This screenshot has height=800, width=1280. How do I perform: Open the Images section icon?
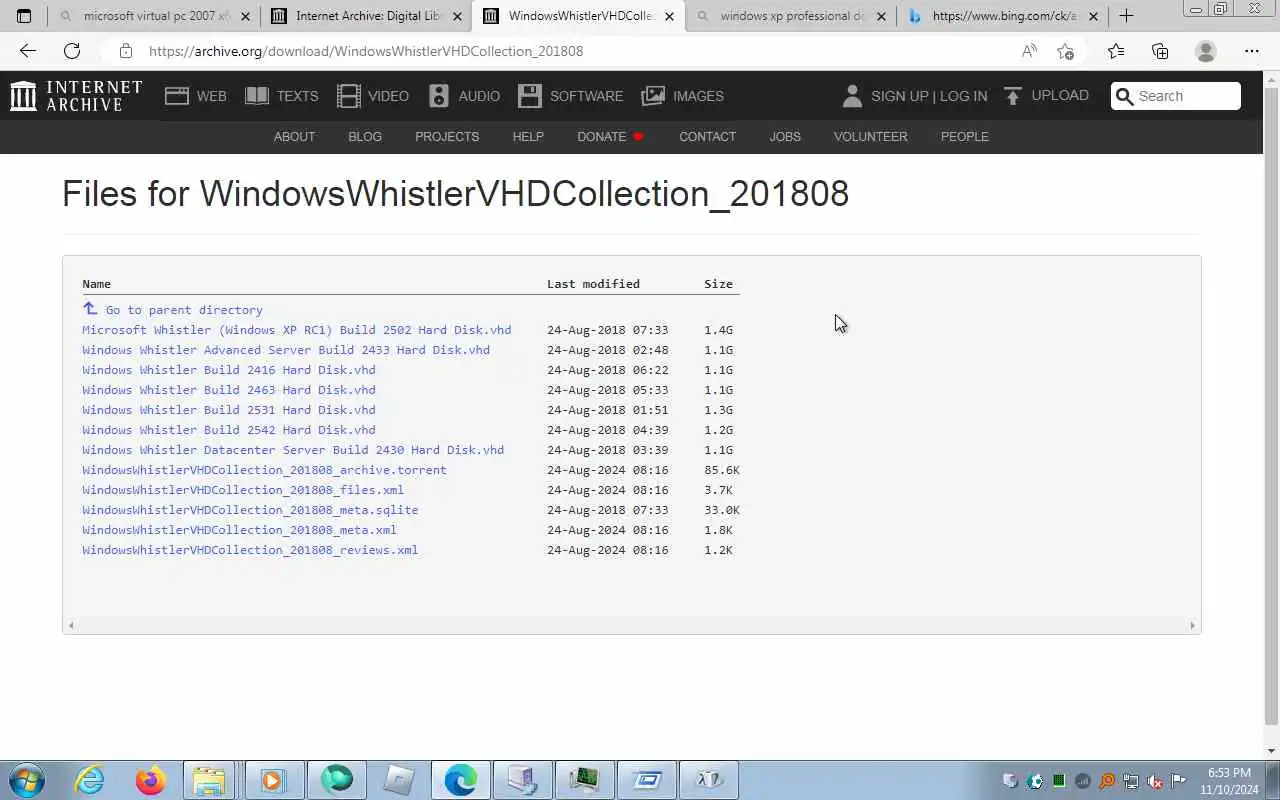point(653,96)
